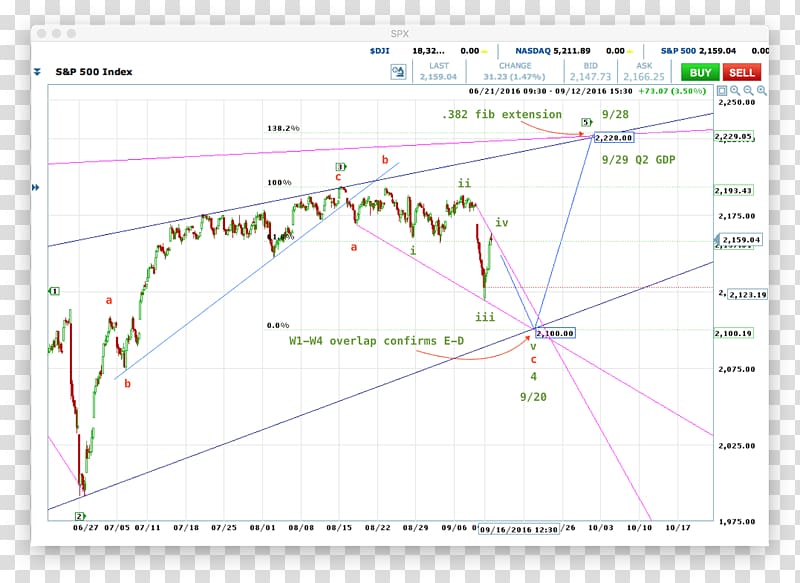Image resolution: width=800 pixels, height=583 pixels.
Task: Select the boxed wave 1 marker
Action: [x=55, y=291]
